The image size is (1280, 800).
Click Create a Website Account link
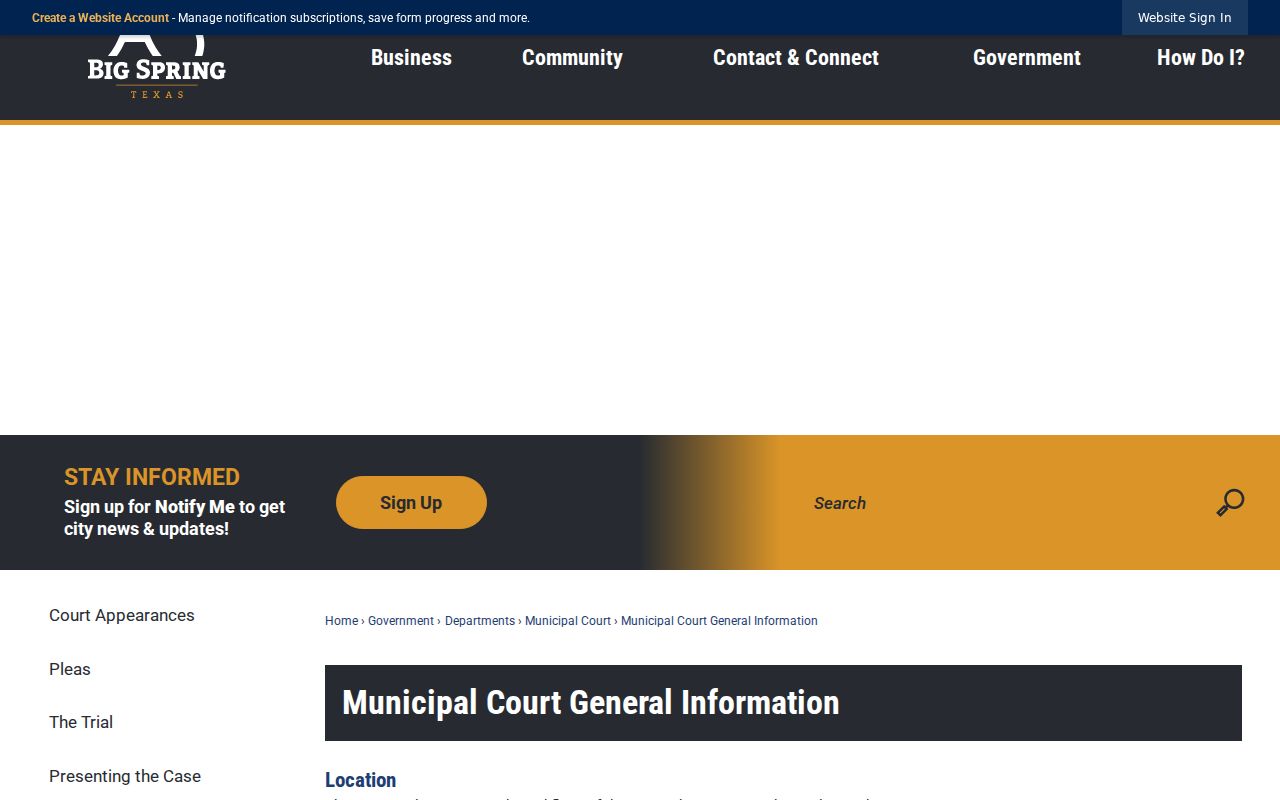click(x=100, y=18)
